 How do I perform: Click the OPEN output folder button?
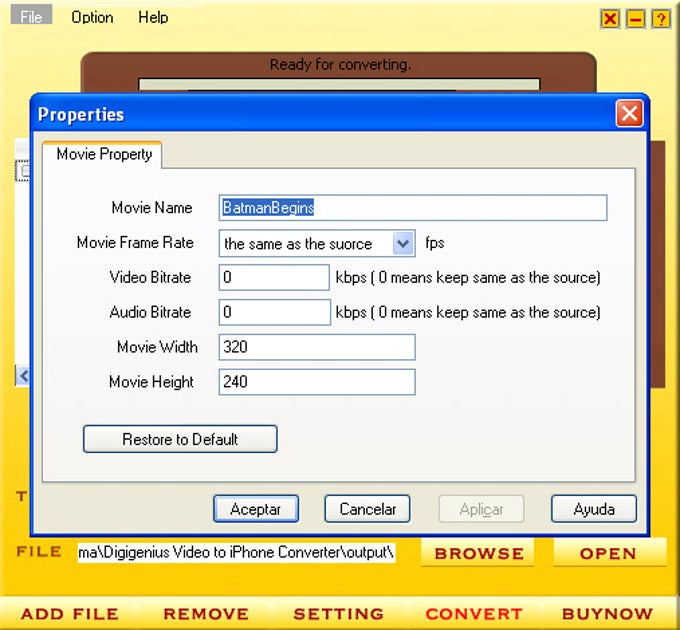609,553
